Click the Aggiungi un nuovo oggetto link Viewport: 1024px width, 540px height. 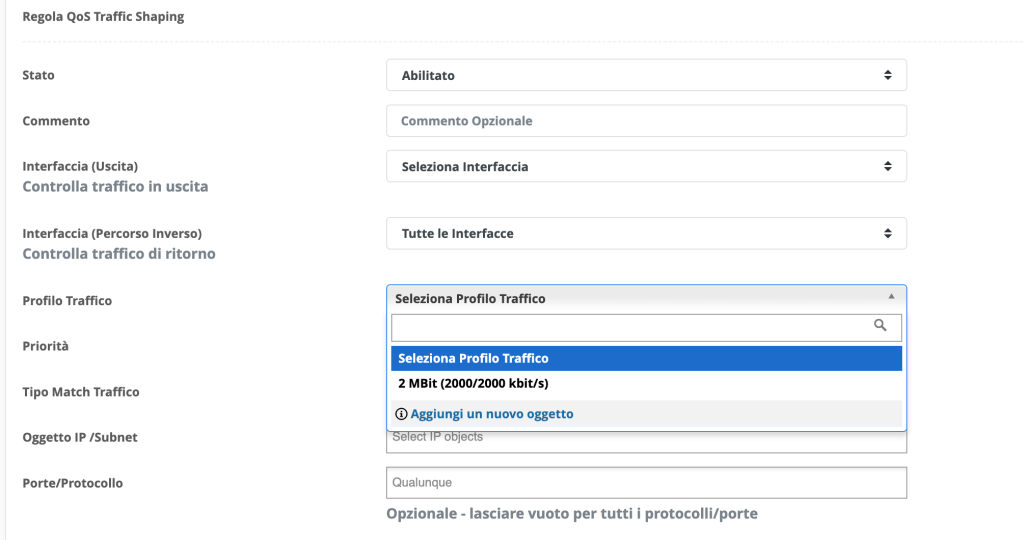point(491,414)
